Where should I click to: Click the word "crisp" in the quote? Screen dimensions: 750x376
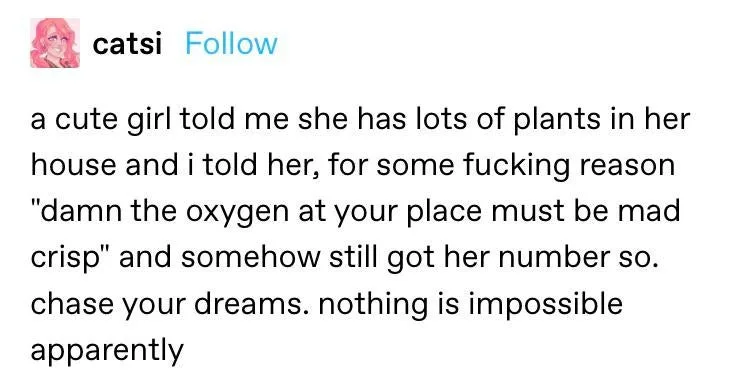67,259
